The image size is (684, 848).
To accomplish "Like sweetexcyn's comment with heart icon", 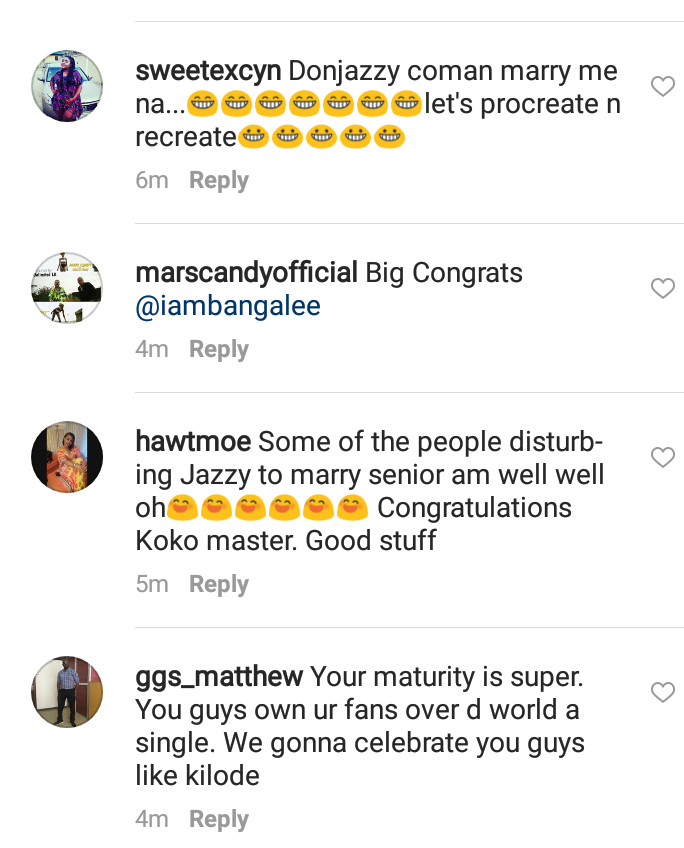I will [x=662, y=87].
